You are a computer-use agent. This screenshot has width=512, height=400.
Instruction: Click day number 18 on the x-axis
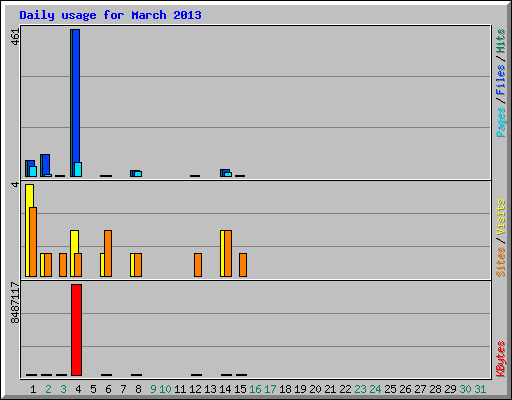tap(285, 389)
